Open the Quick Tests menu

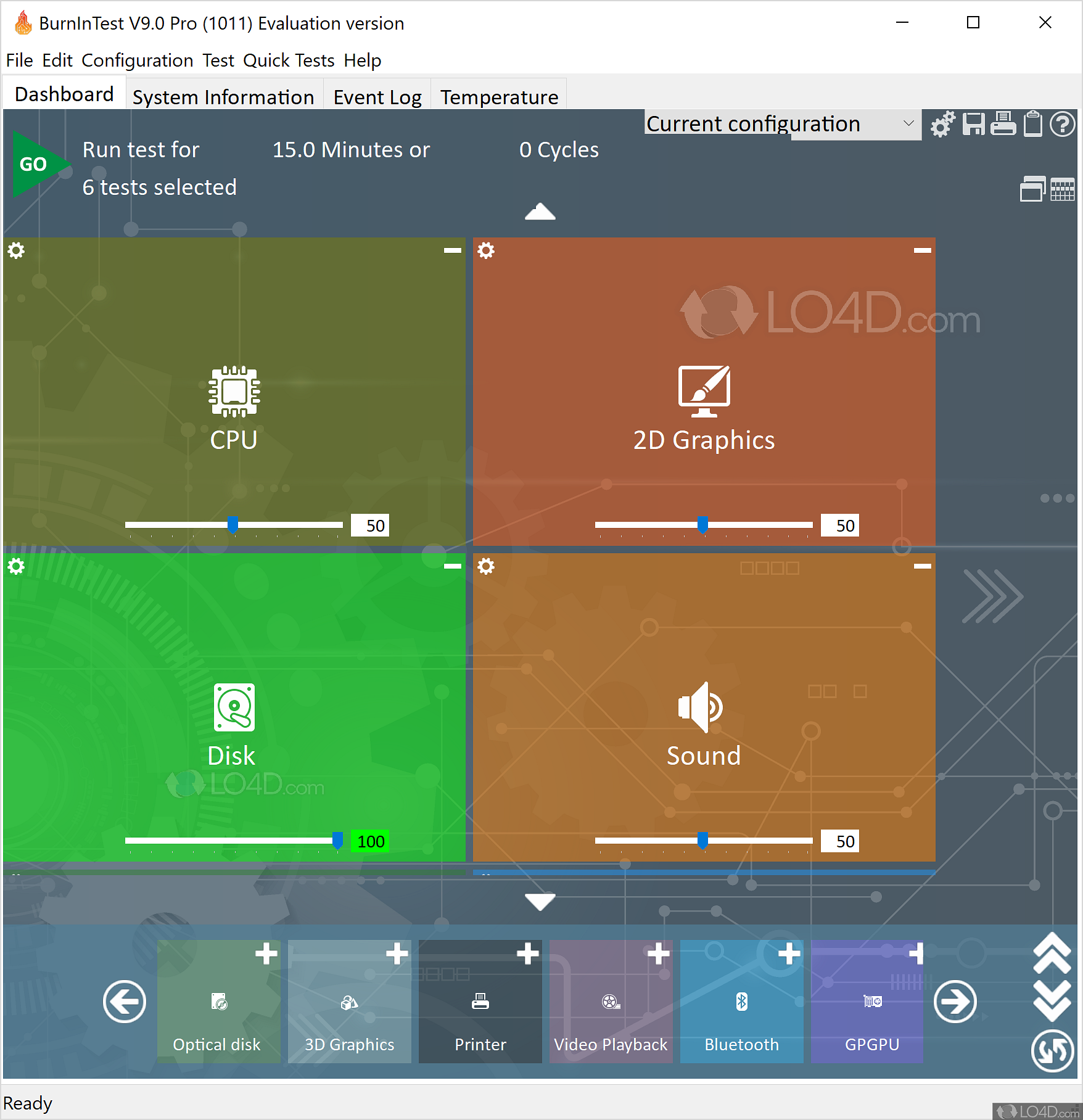(x=289, y=60)
